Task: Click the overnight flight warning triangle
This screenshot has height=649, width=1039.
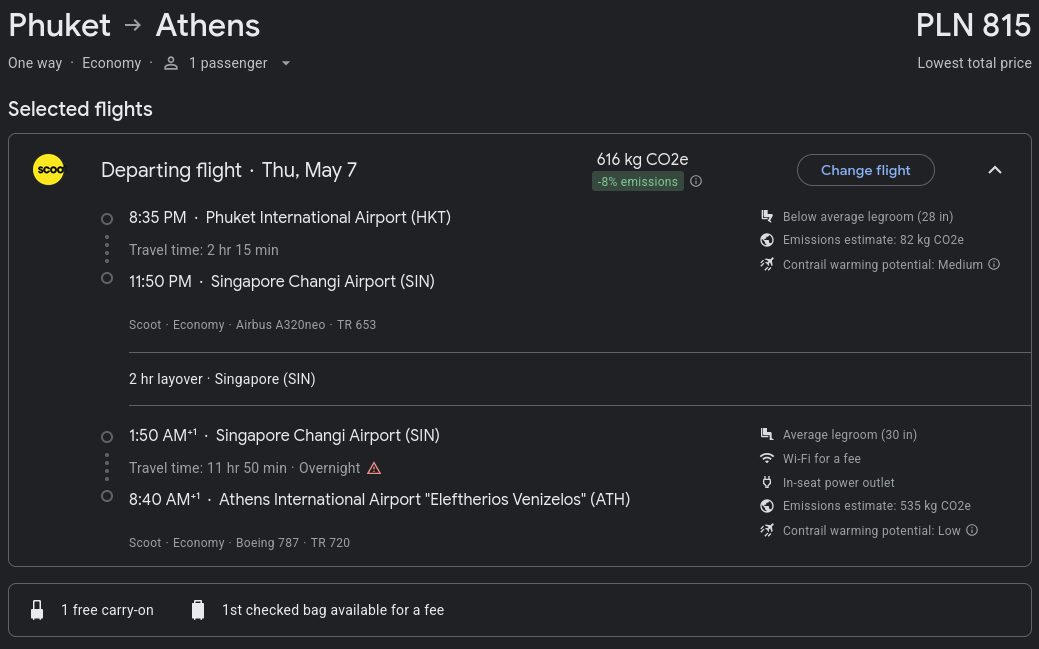Action: [x=374, y=468]
